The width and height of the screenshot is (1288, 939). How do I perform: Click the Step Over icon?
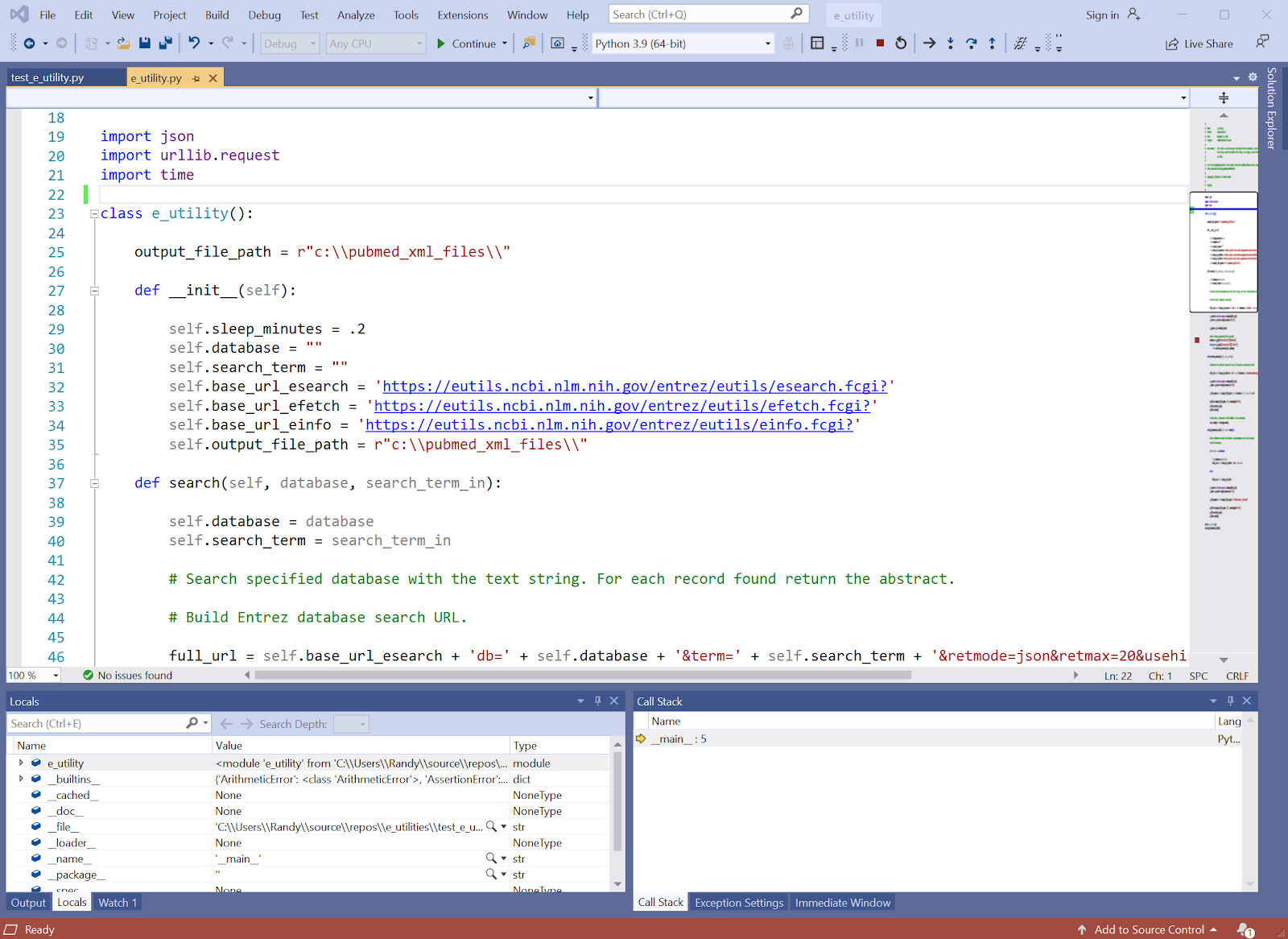(972, 43)
